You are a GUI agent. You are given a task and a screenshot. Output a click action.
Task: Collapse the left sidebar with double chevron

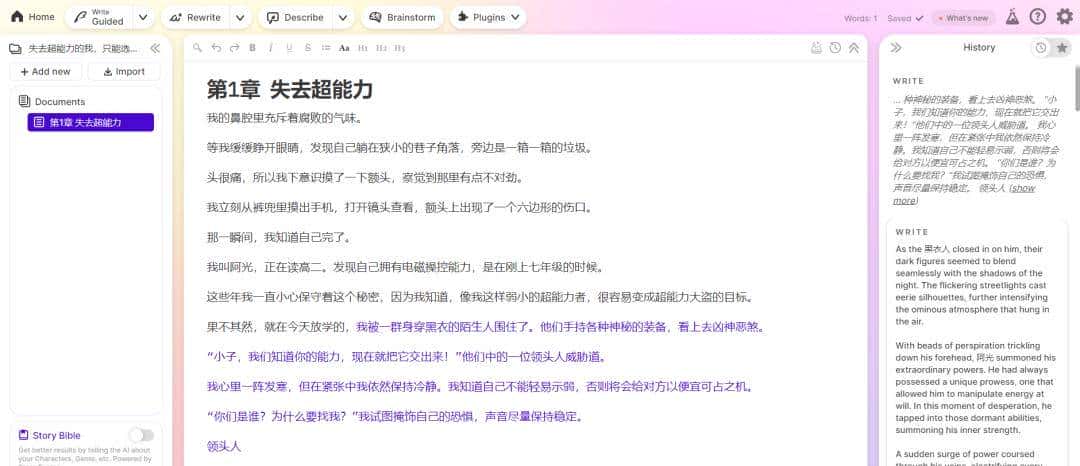155,48
